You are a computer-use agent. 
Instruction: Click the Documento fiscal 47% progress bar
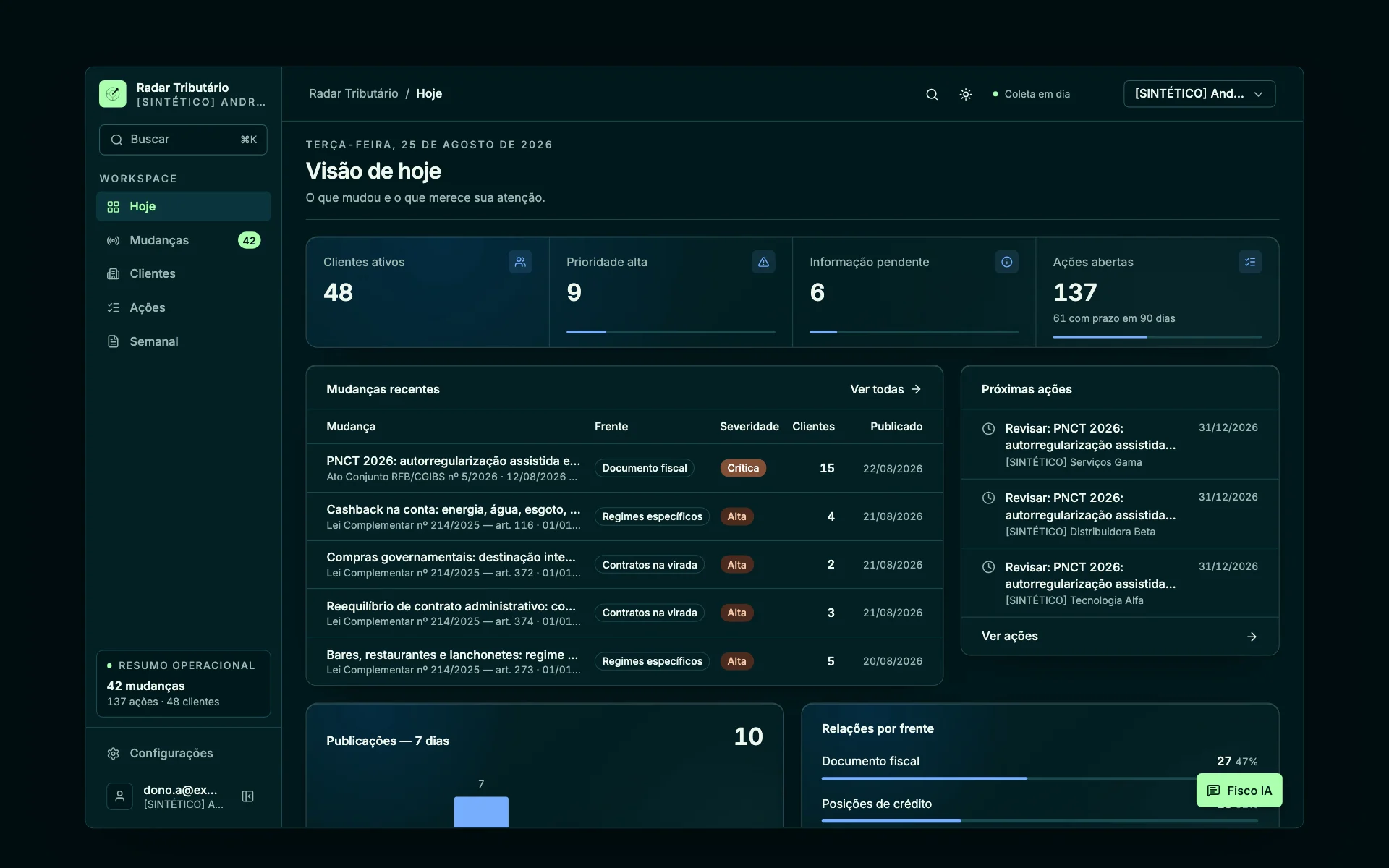(1040, 778)
